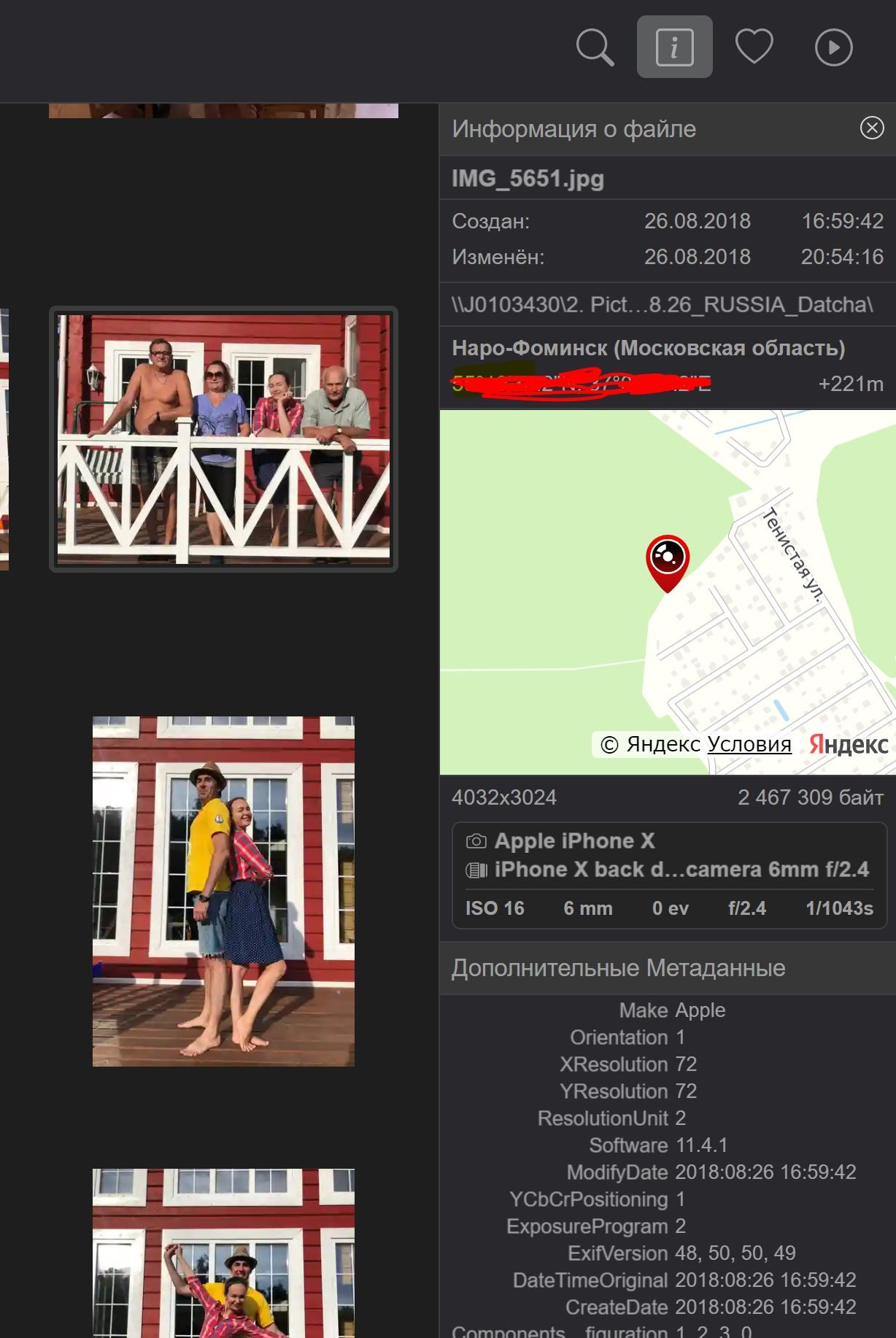Screen dimensions: 896x1338
Task: Click the image dimensions 4032x3024
Action: pyautogui.click(x=504, y=797)
